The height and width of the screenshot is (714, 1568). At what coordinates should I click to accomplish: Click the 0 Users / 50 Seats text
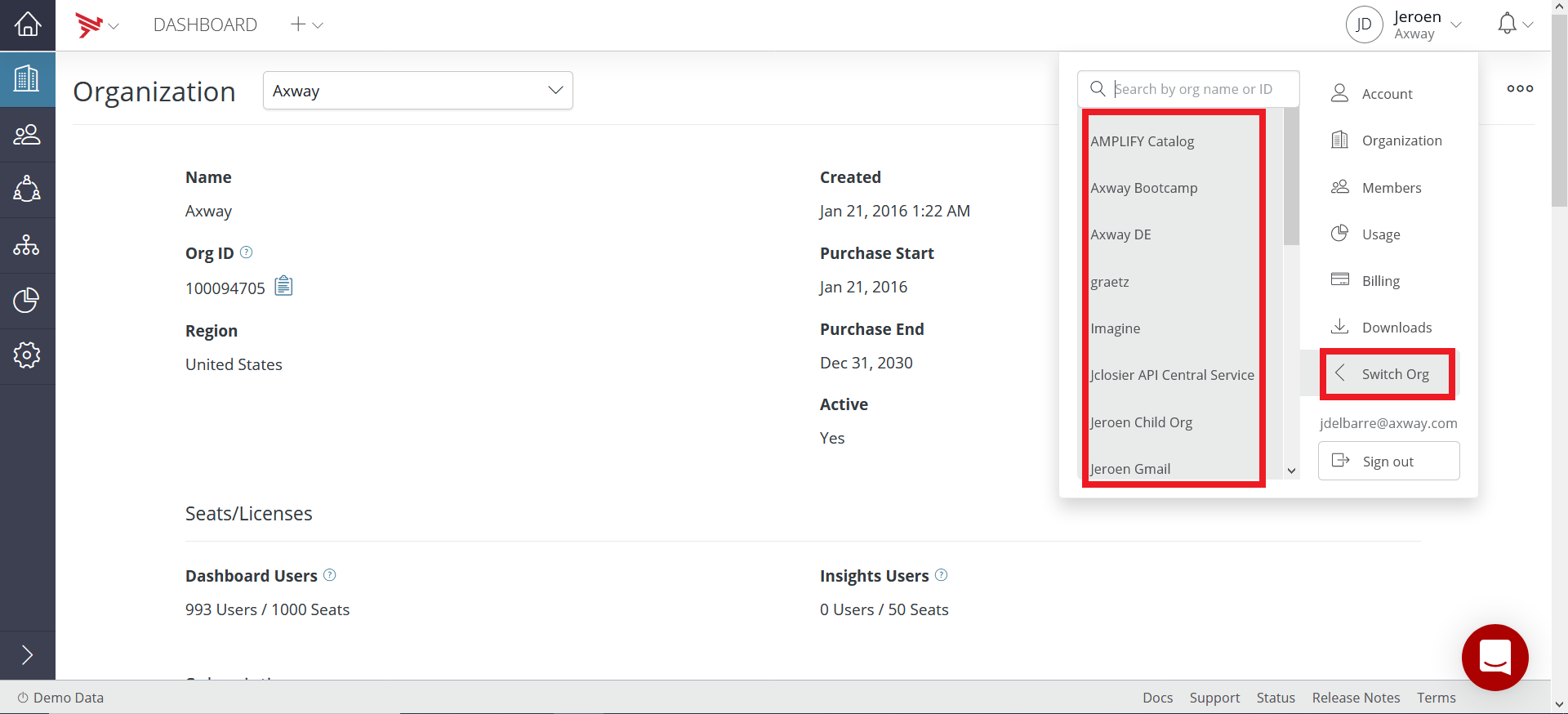(884, 609)
